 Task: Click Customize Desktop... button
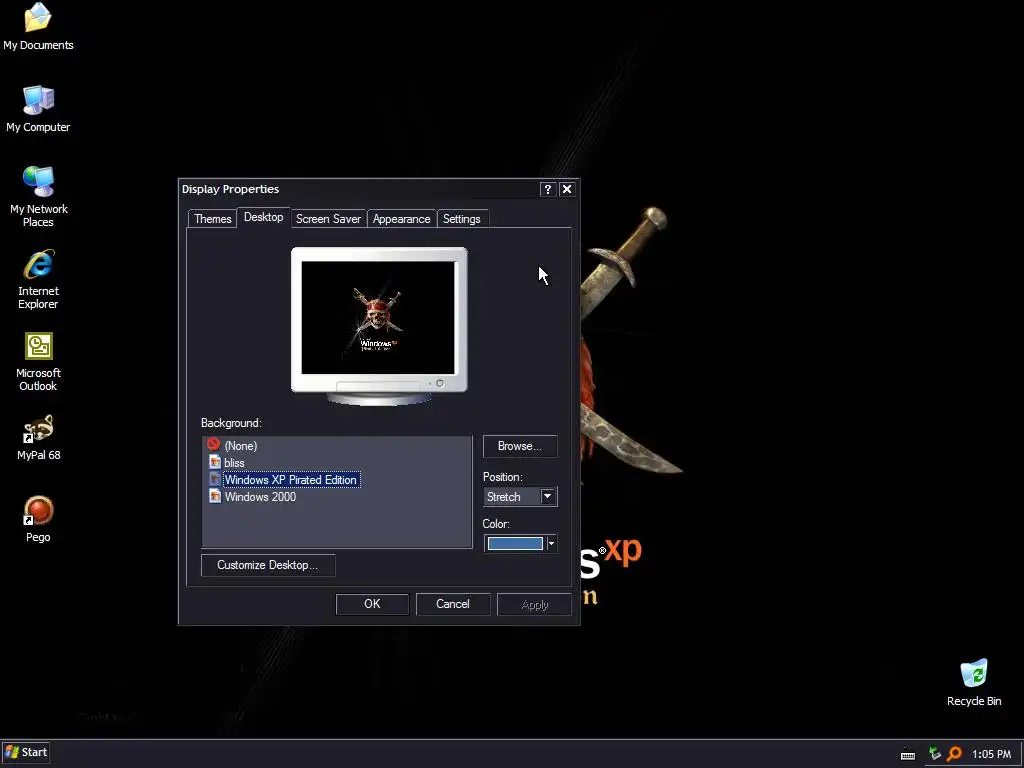coord(268,565)
